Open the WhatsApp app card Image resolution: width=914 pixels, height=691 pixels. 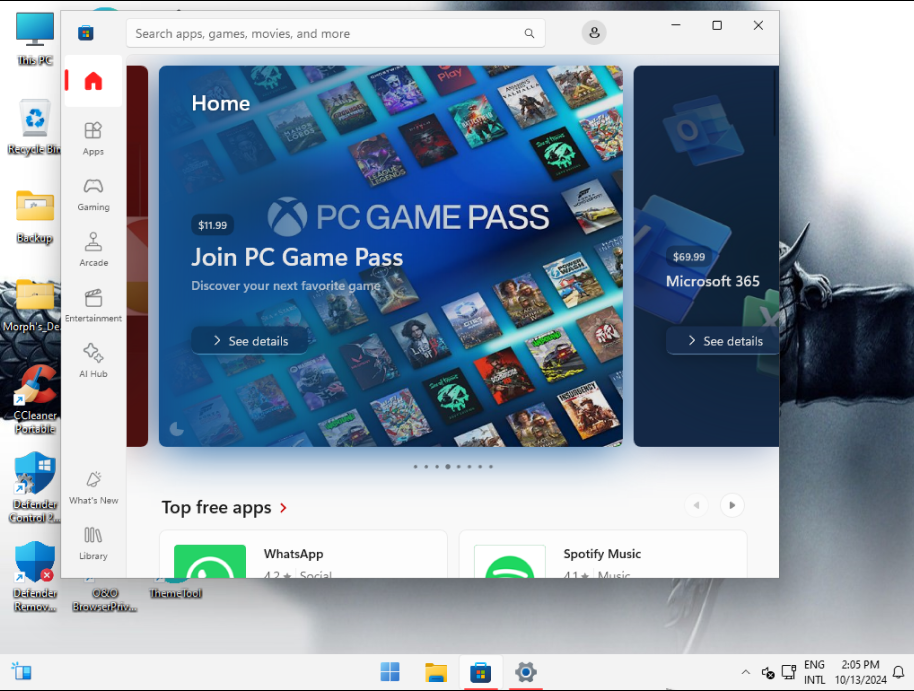(303, 554)
